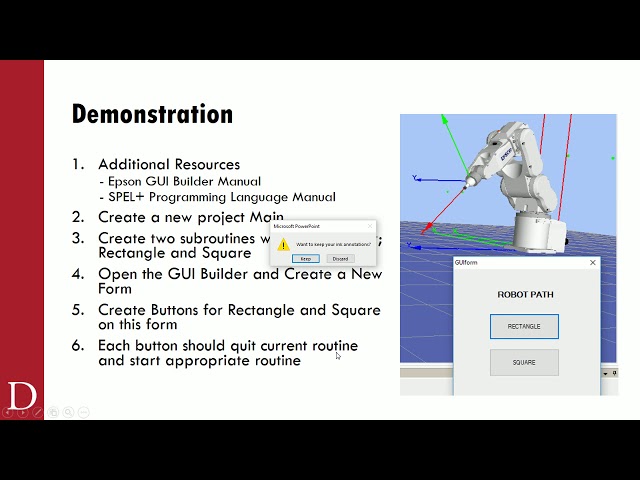Click the SQUARE button in GUIform
Image resolution: width=640 pixels, height=480 pixels.
(x=524, y=362)
